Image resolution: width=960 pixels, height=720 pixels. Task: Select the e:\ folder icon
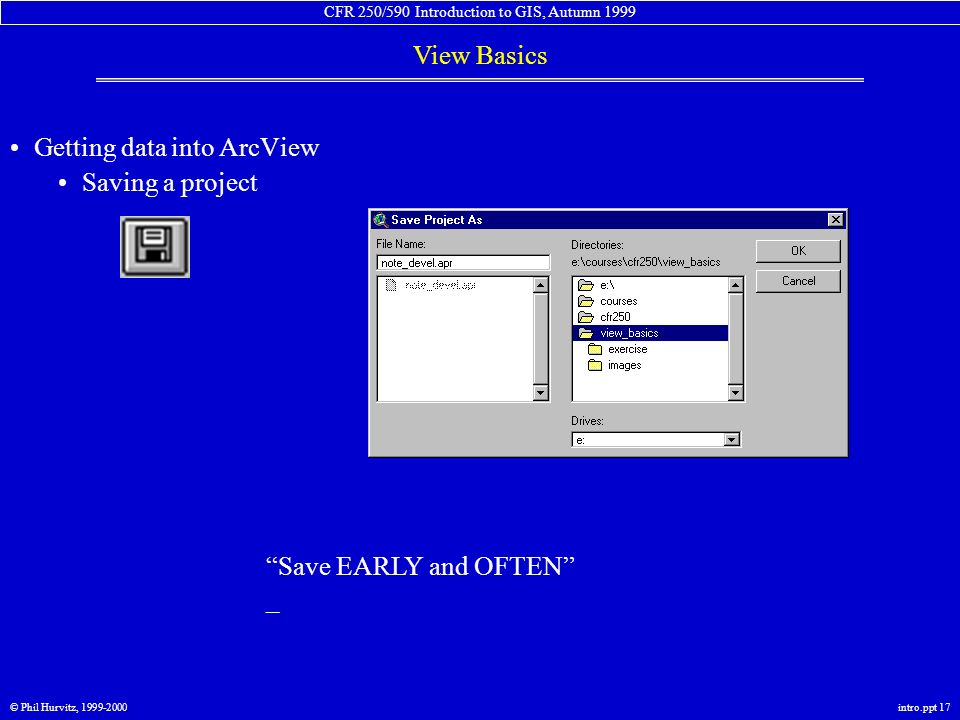[586, 285]
